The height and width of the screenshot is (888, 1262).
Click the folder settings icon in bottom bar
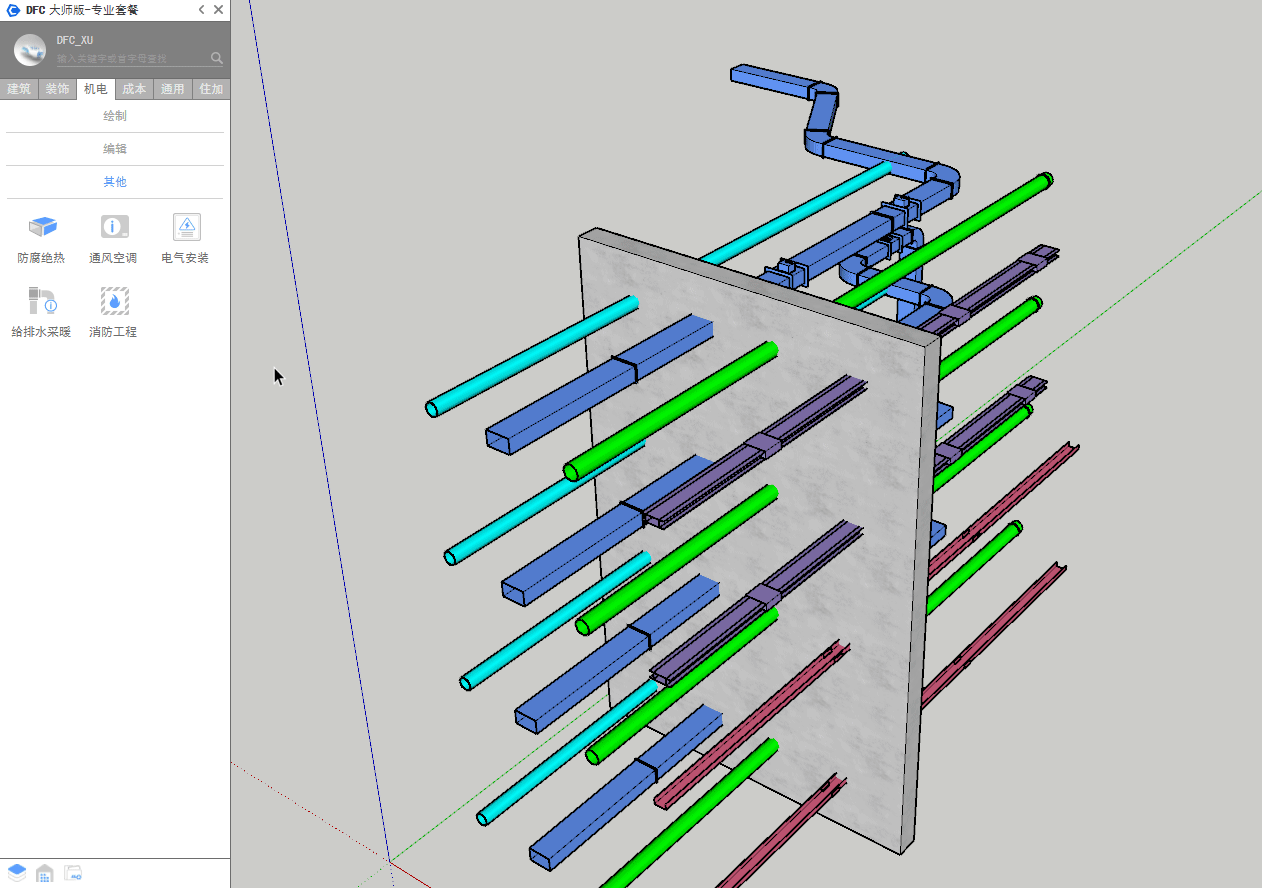tap(73, 873)
